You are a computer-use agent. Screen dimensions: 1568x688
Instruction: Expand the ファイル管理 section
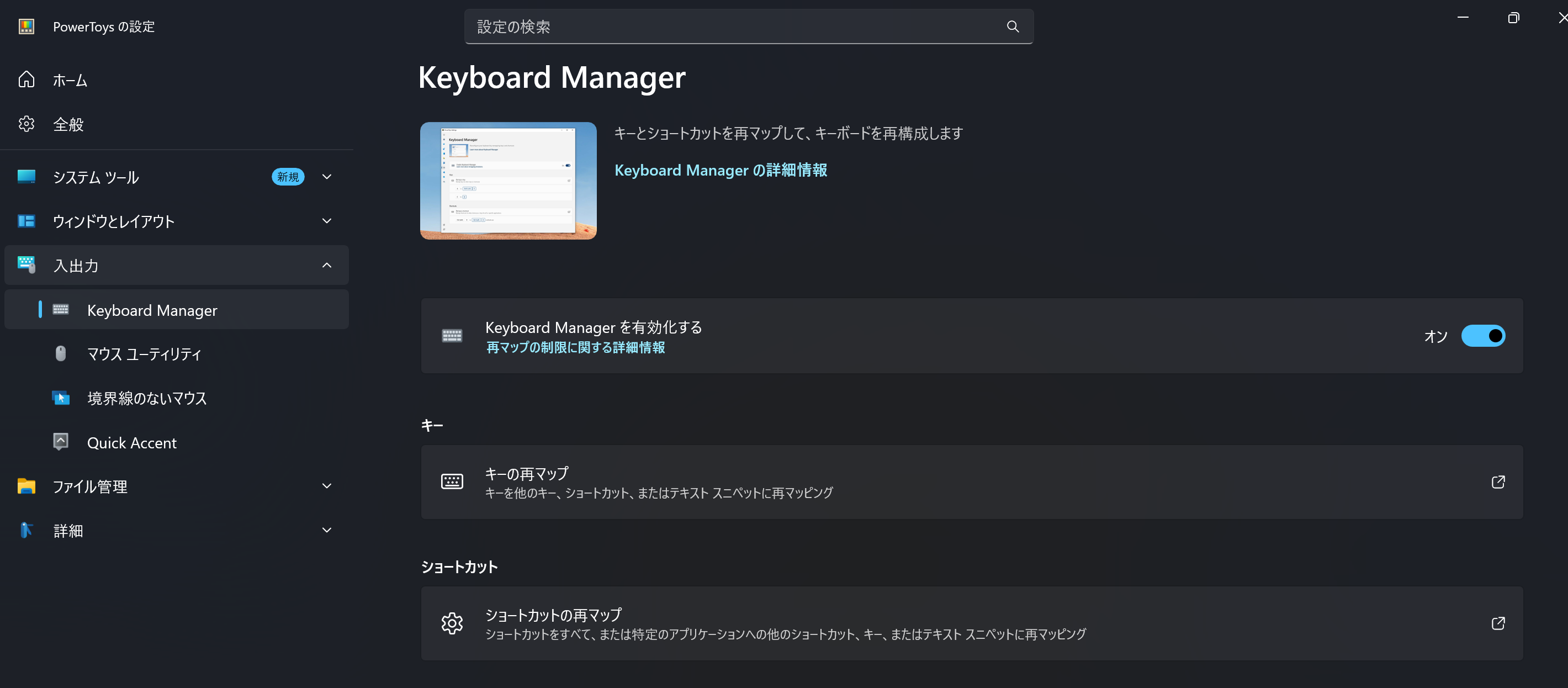[x=327, y=486]
